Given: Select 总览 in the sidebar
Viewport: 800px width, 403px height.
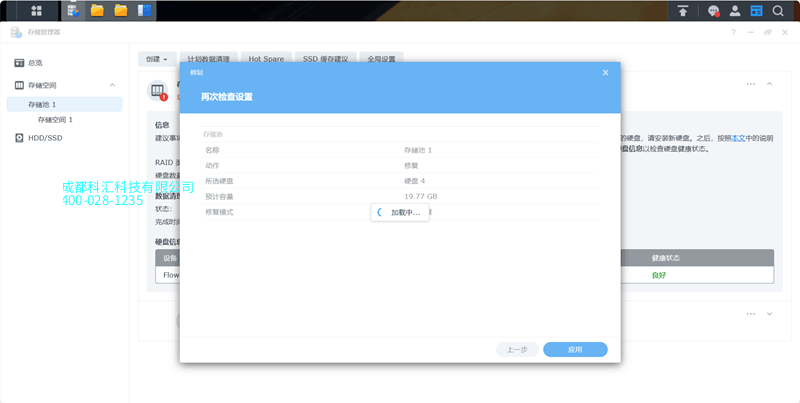Looking at the screenshot, I should [35, 63].
